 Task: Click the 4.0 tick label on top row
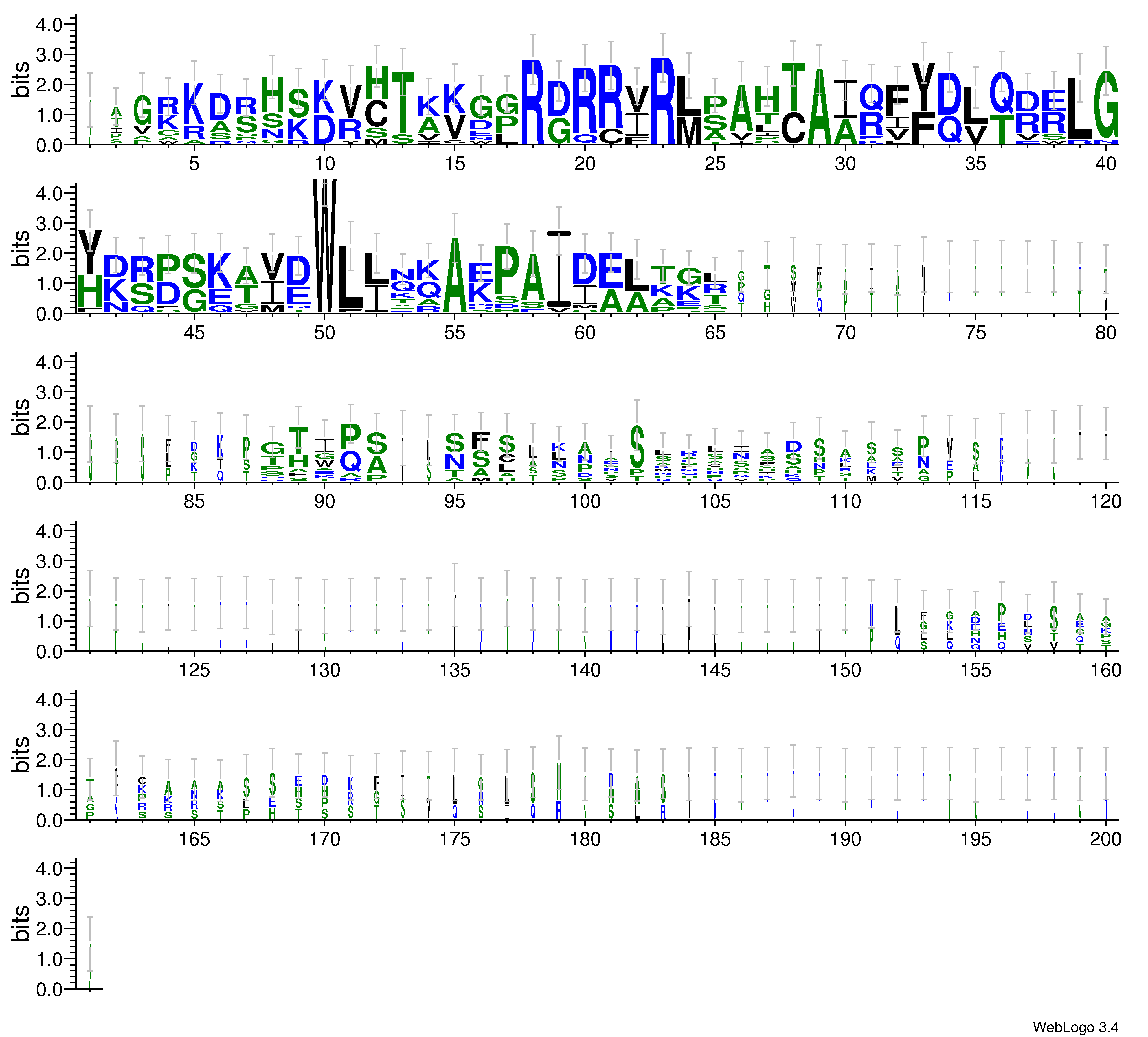click(x=48, y=25)
